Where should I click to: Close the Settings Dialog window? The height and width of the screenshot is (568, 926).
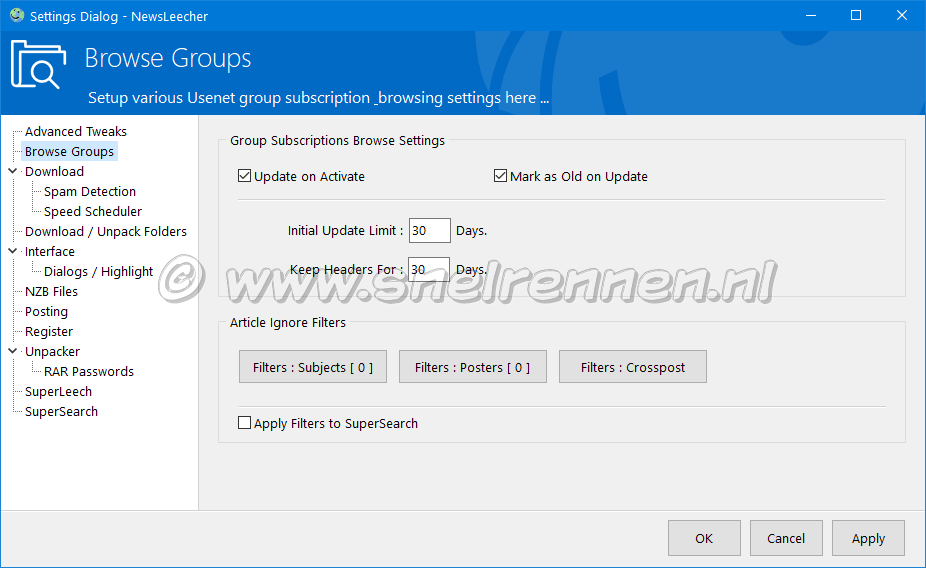click(x=901, y=15)
